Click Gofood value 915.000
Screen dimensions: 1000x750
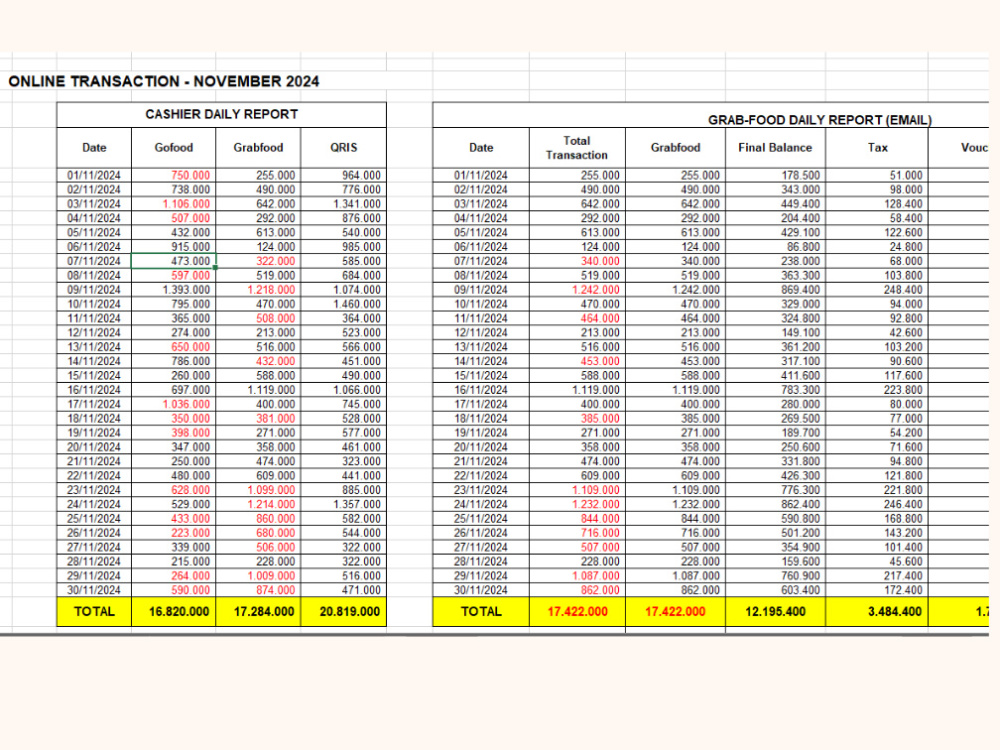[x=190, y=247]
